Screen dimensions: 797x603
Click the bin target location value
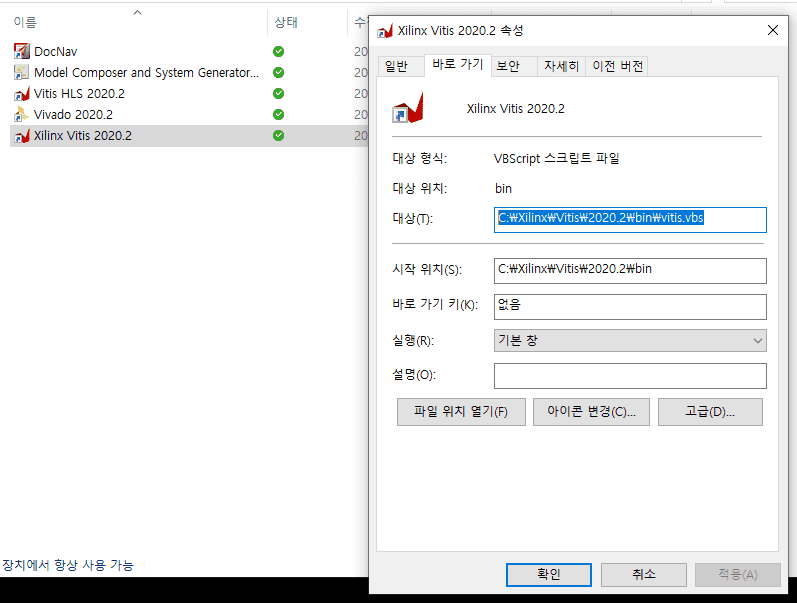pos(503,189)
